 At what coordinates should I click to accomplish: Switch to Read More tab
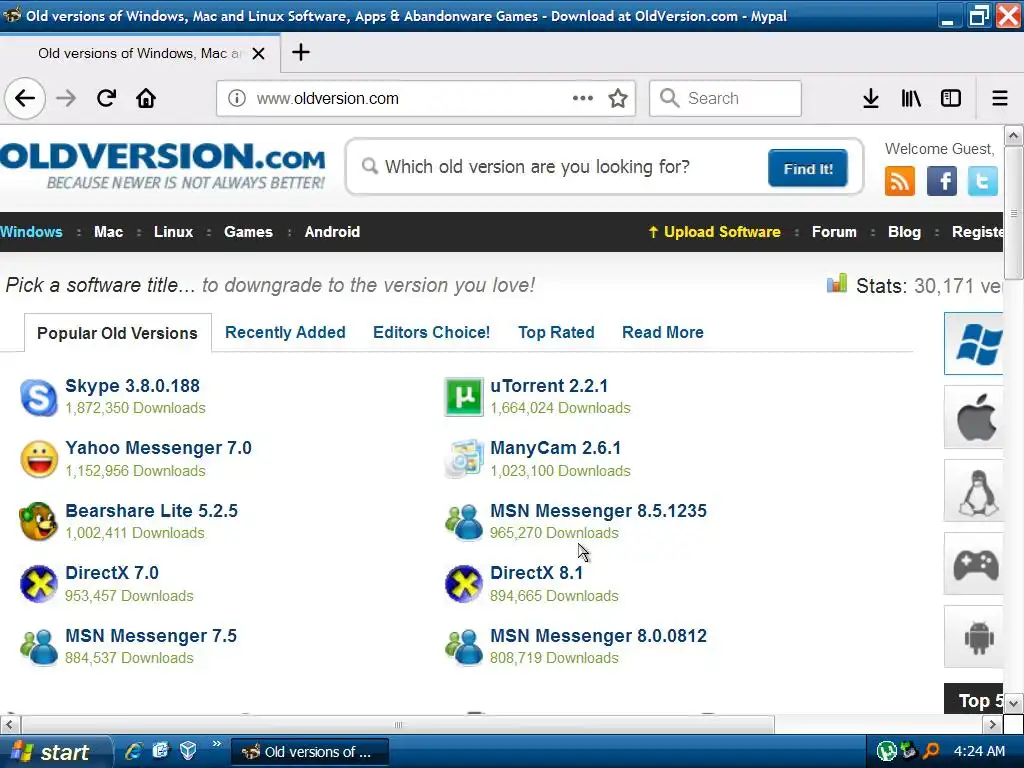(663, 332)
